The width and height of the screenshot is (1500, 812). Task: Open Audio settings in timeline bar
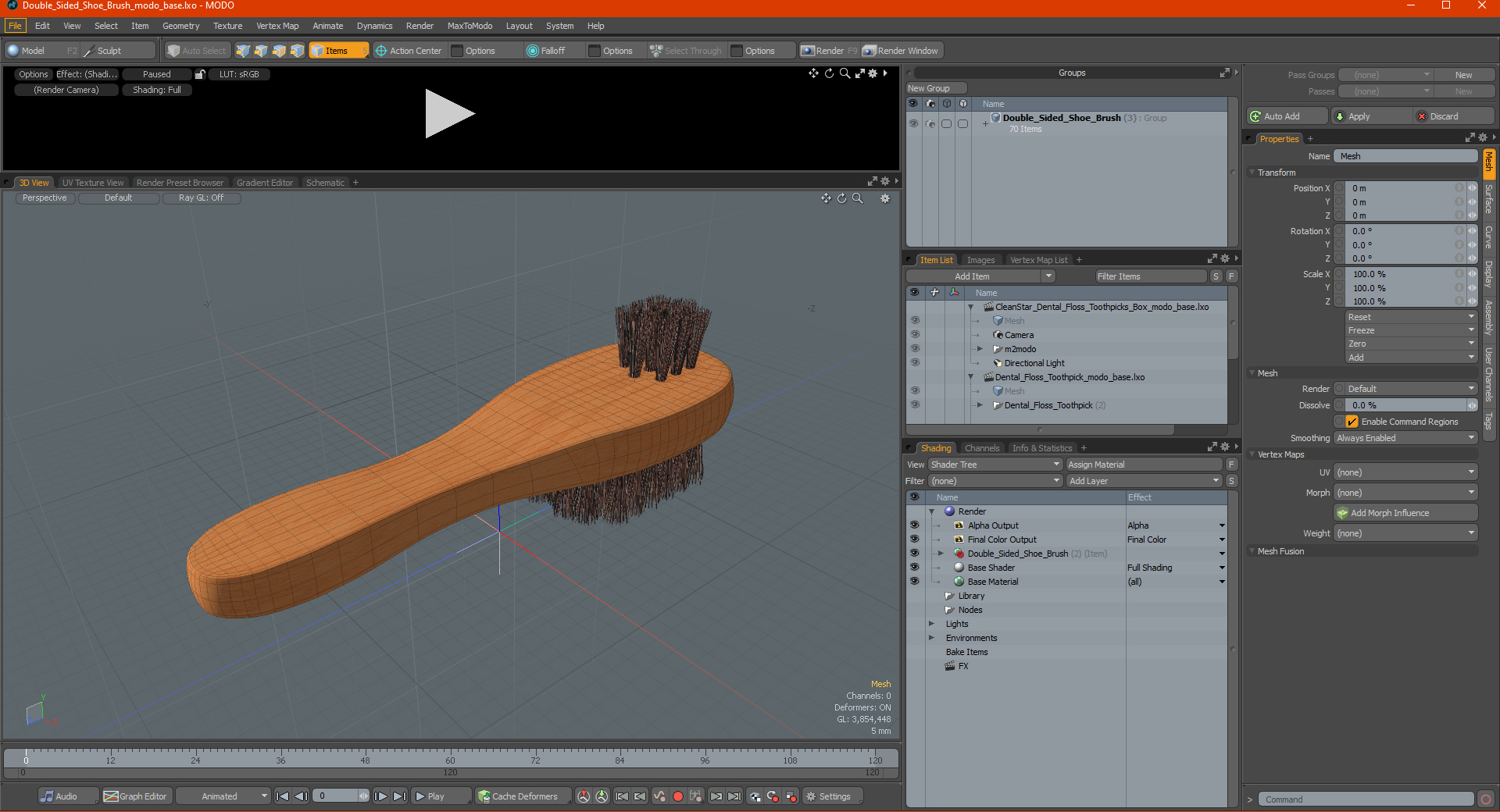tap(67, 796)
